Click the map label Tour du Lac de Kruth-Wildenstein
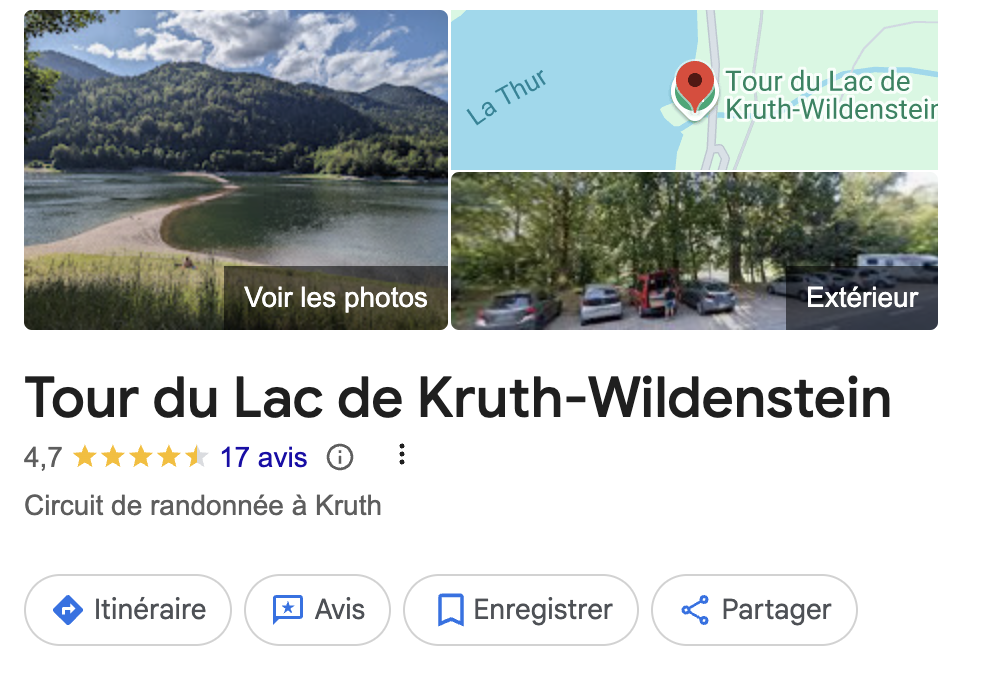Image resolution: width=990 pixels, height=690 pixels. tap(831, 95)
